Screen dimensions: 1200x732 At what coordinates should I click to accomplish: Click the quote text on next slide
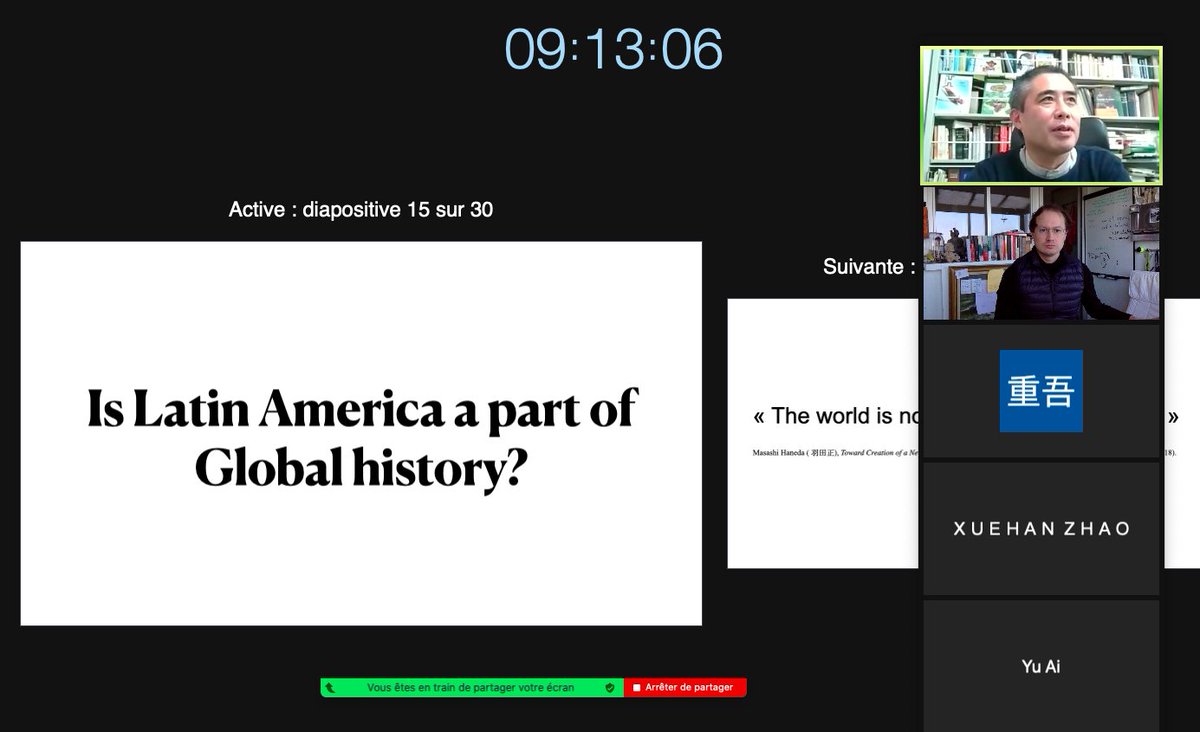pos(835,416)
